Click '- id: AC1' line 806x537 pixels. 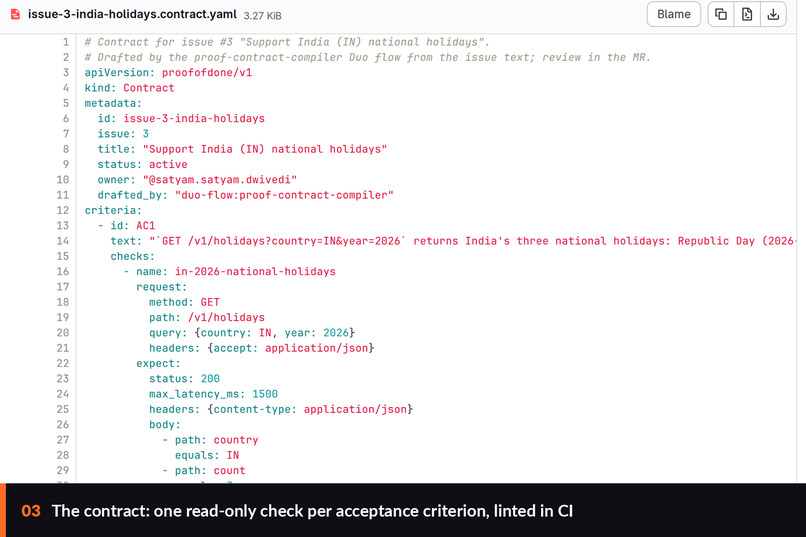point(126,226)
